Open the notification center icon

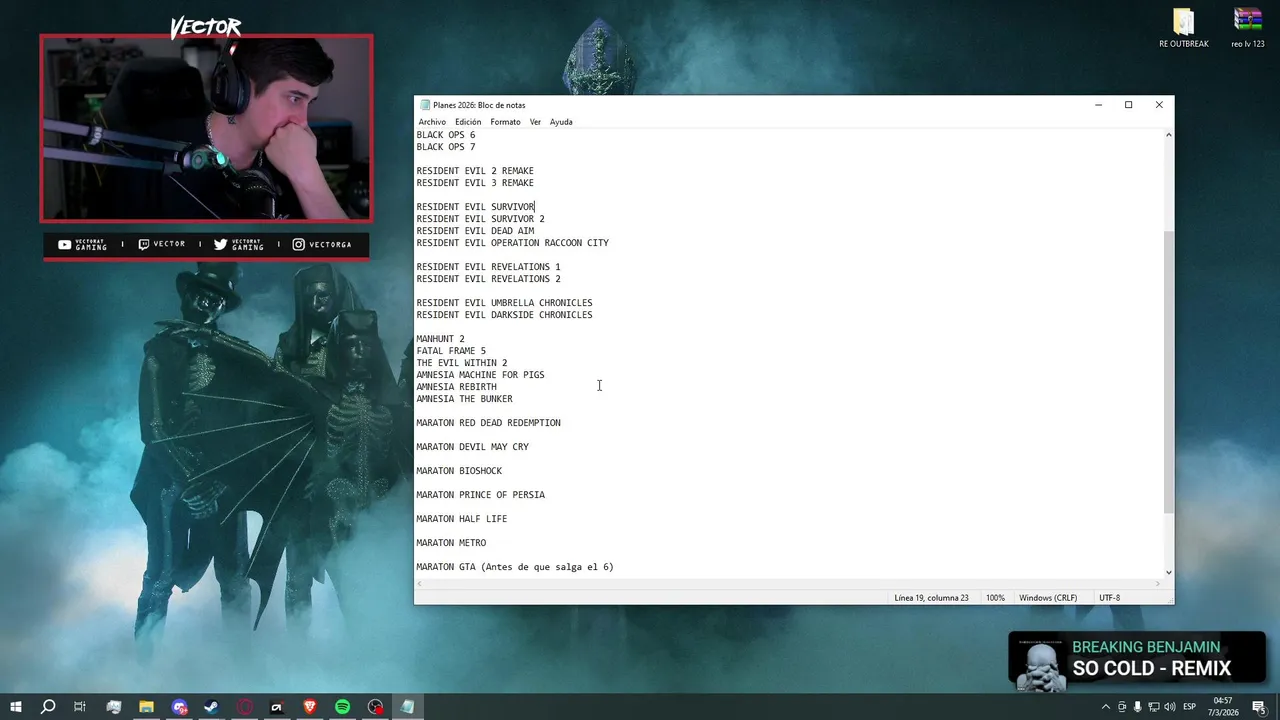coord(1258,707)
